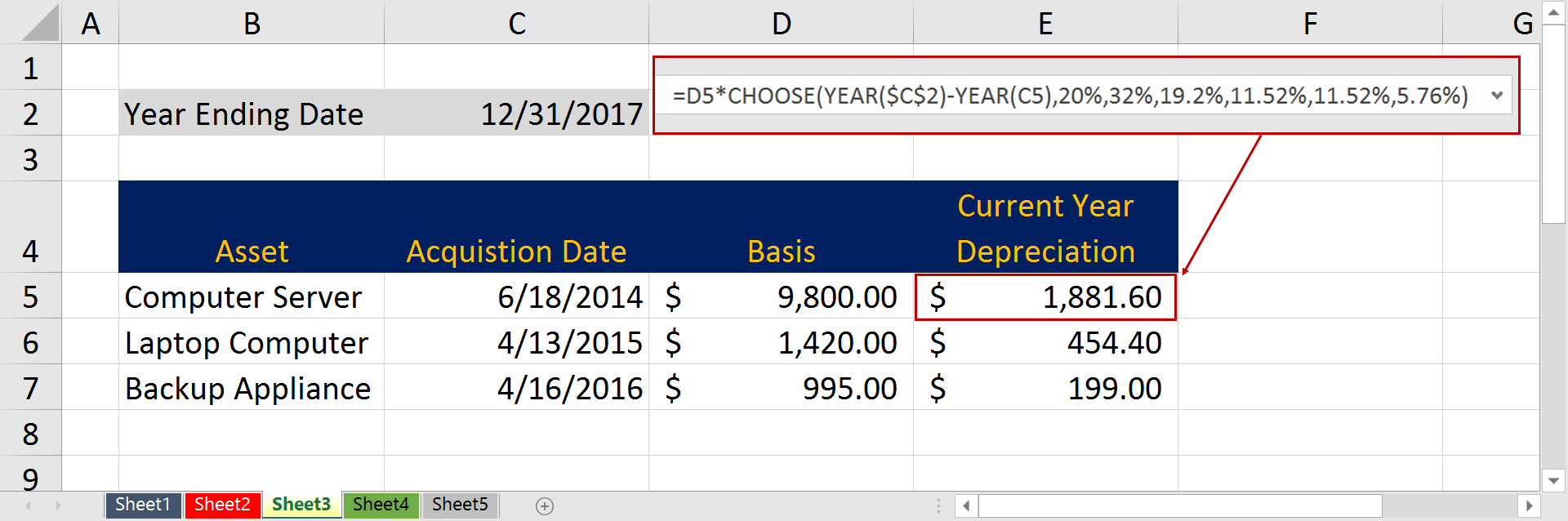1568x521 pixels.
Task: Select column A header
Action: [91, 23]
